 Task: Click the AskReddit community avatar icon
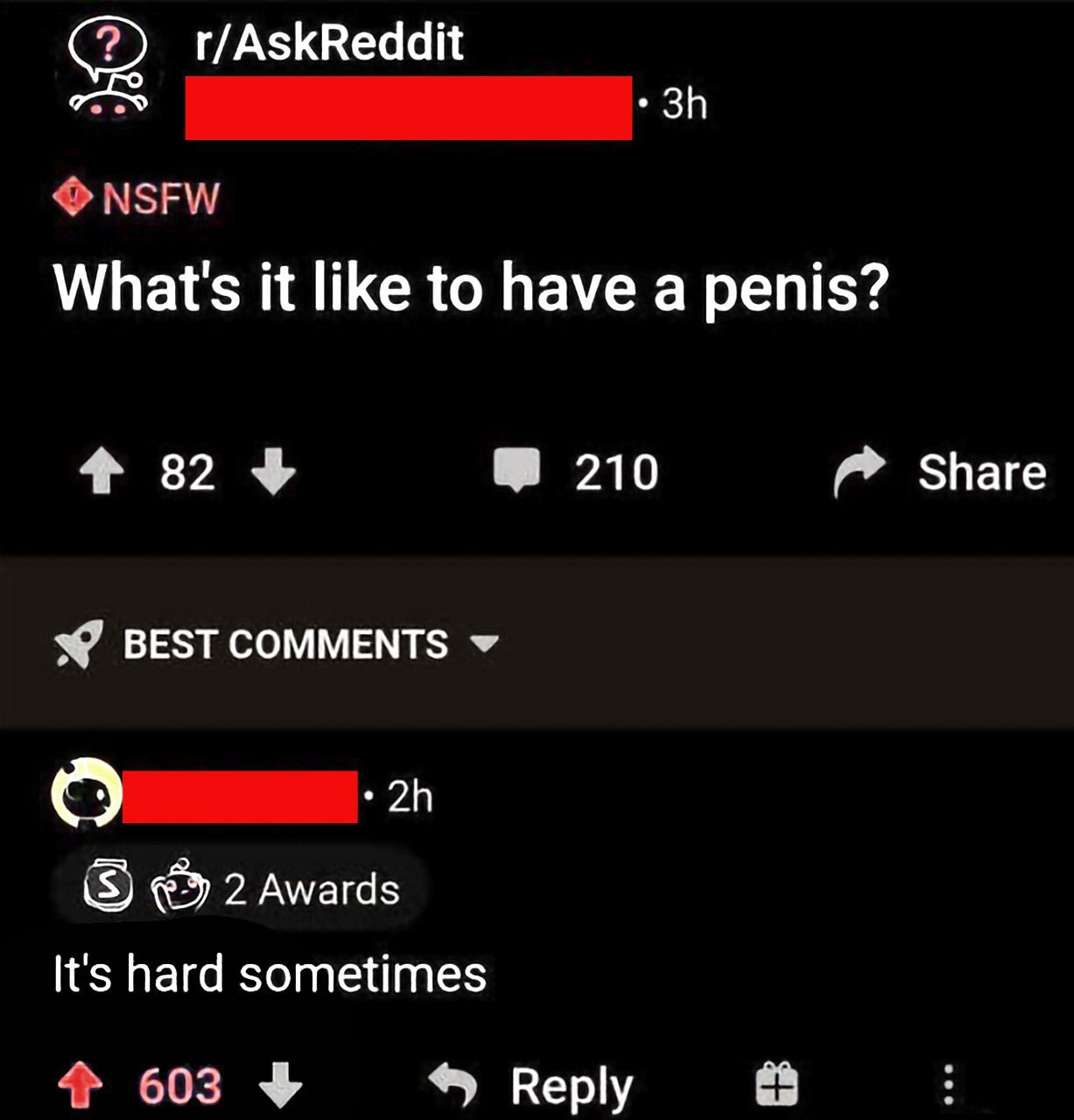(x=106, y=67)
